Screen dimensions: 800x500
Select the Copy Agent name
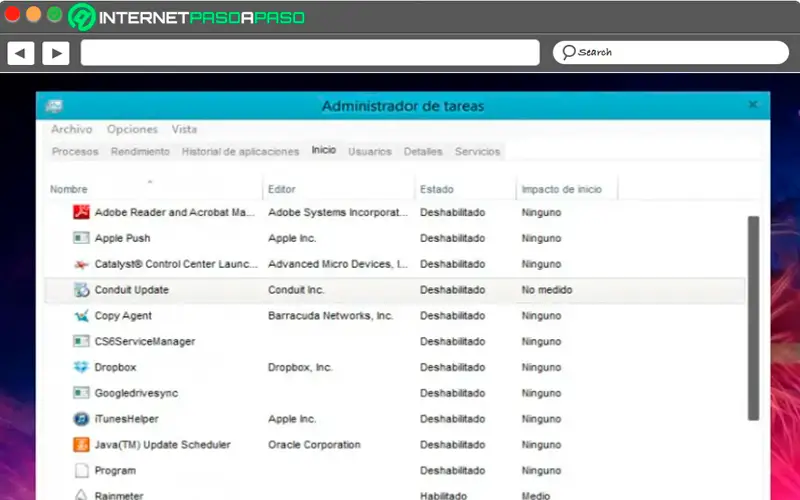[x=123, y=316]
